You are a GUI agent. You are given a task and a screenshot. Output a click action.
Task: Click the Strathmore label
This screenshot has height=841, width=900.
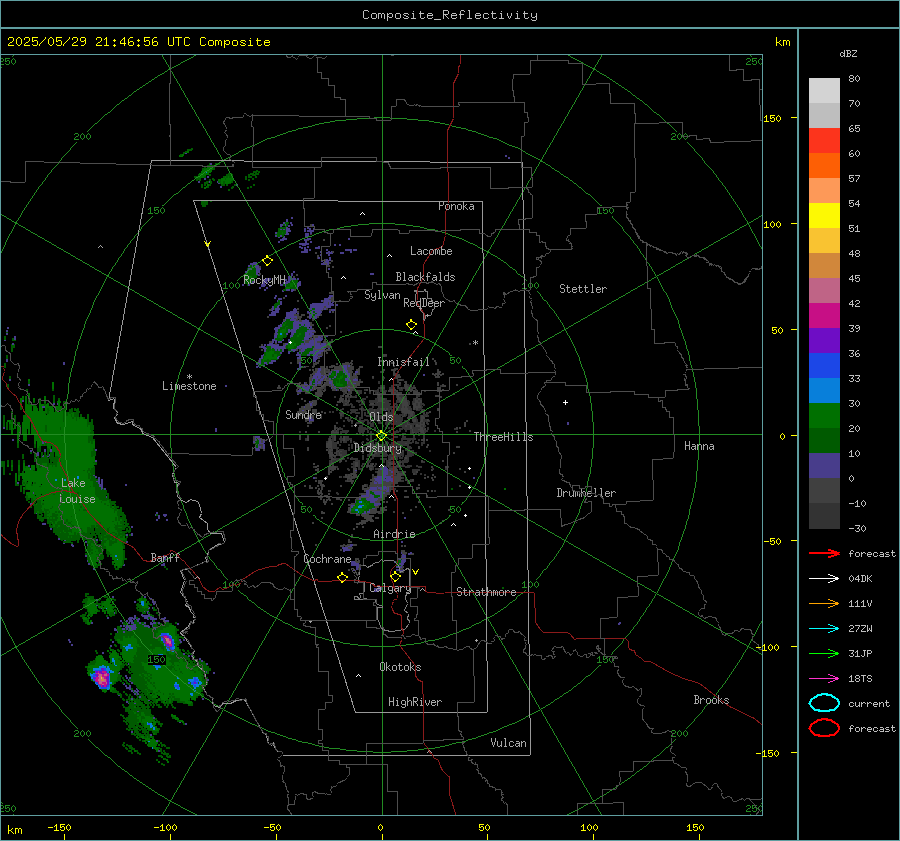point(486,592)
